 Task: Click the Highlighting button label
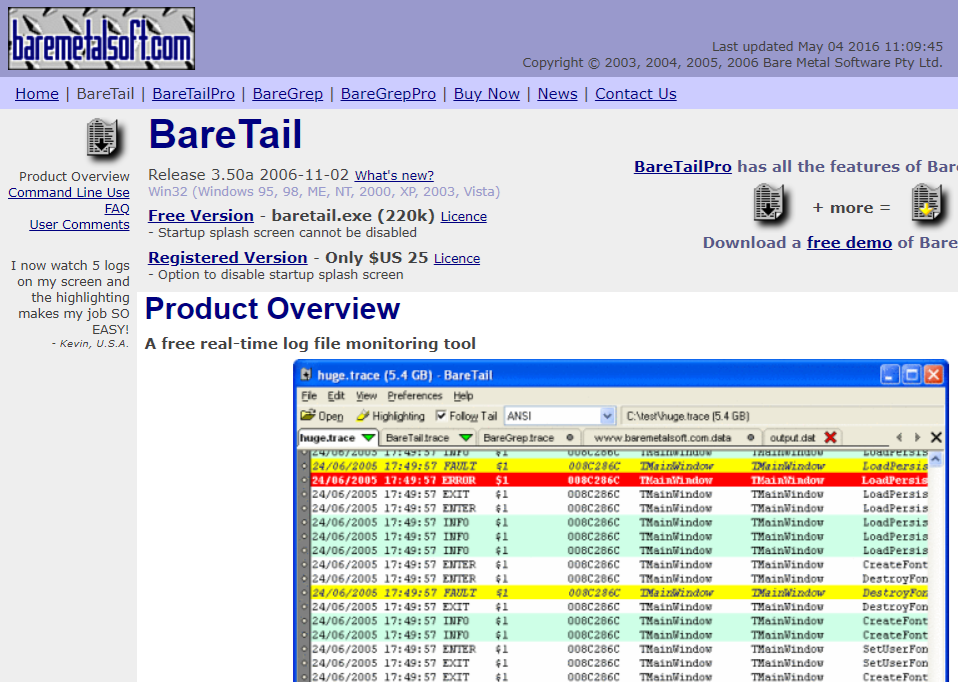(398, 416)
